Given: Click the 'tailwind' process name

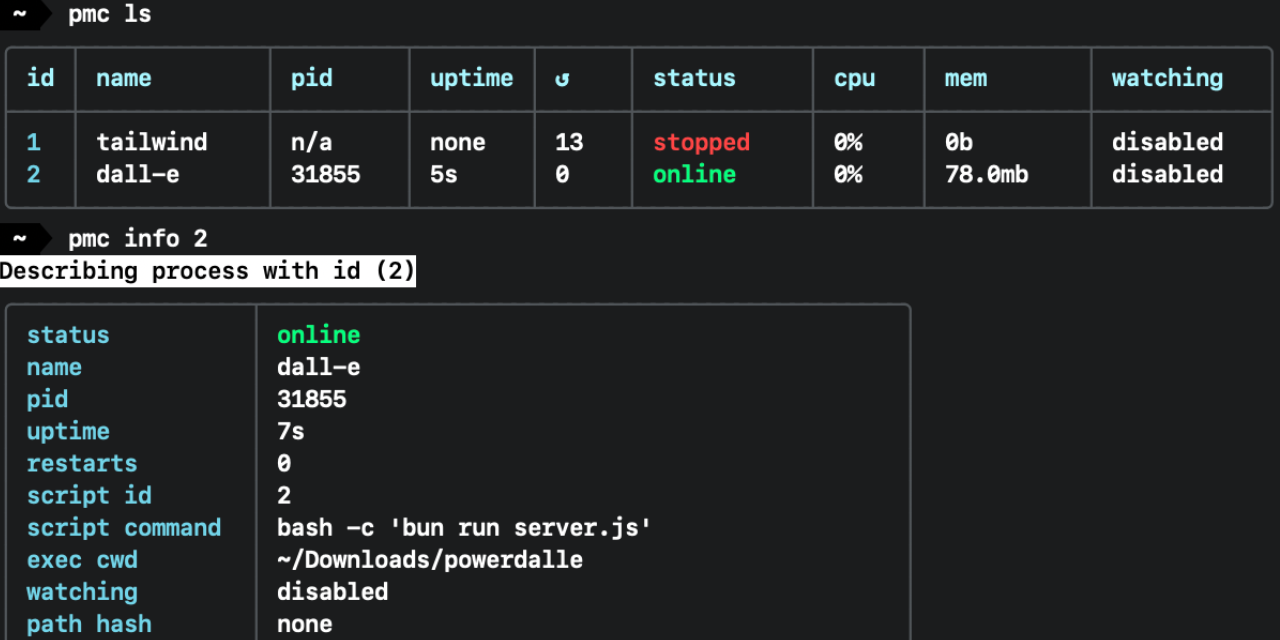Looking at the screenshot, I should coord(152,142).
